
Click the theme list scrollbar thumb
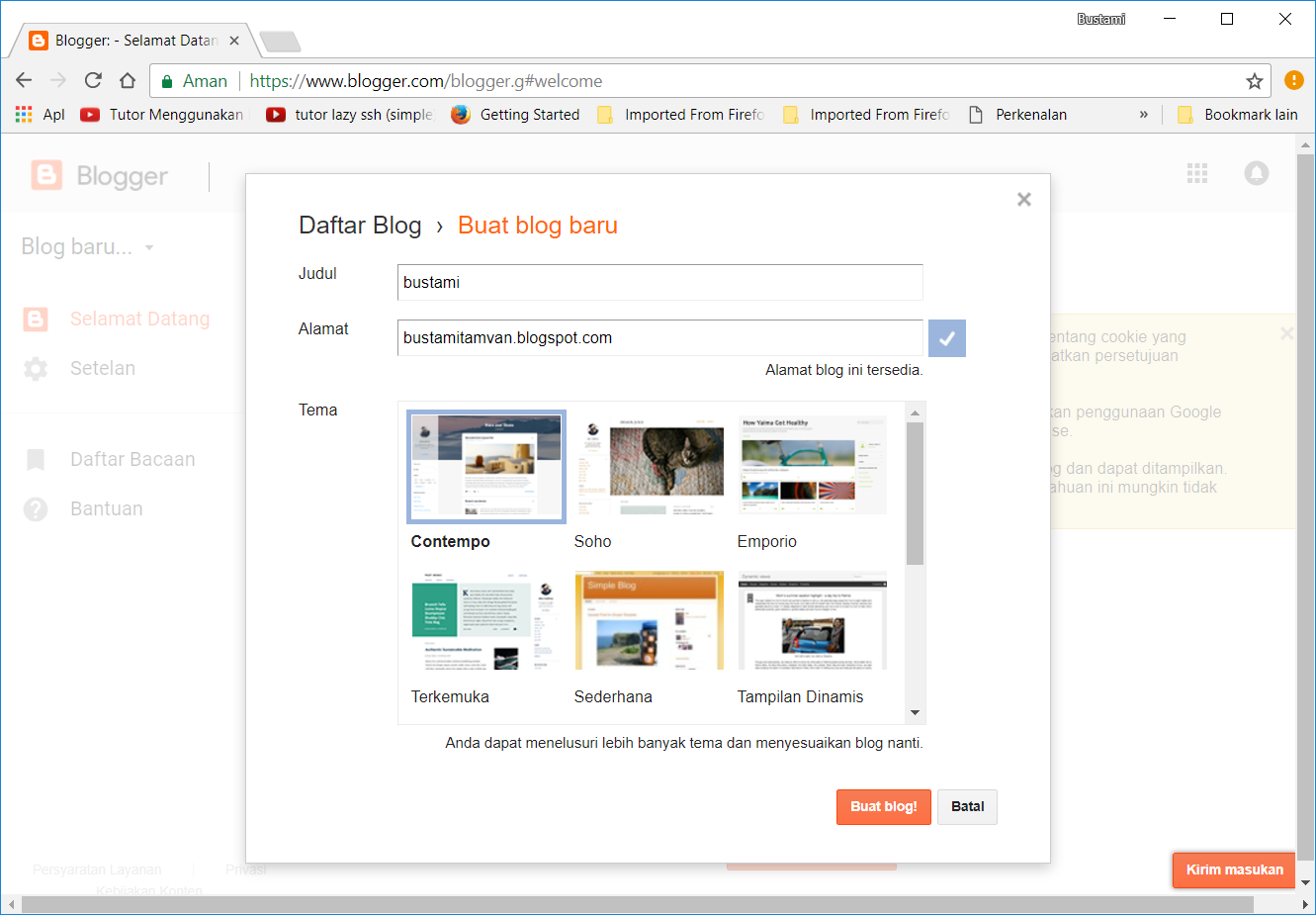(915, 494)
